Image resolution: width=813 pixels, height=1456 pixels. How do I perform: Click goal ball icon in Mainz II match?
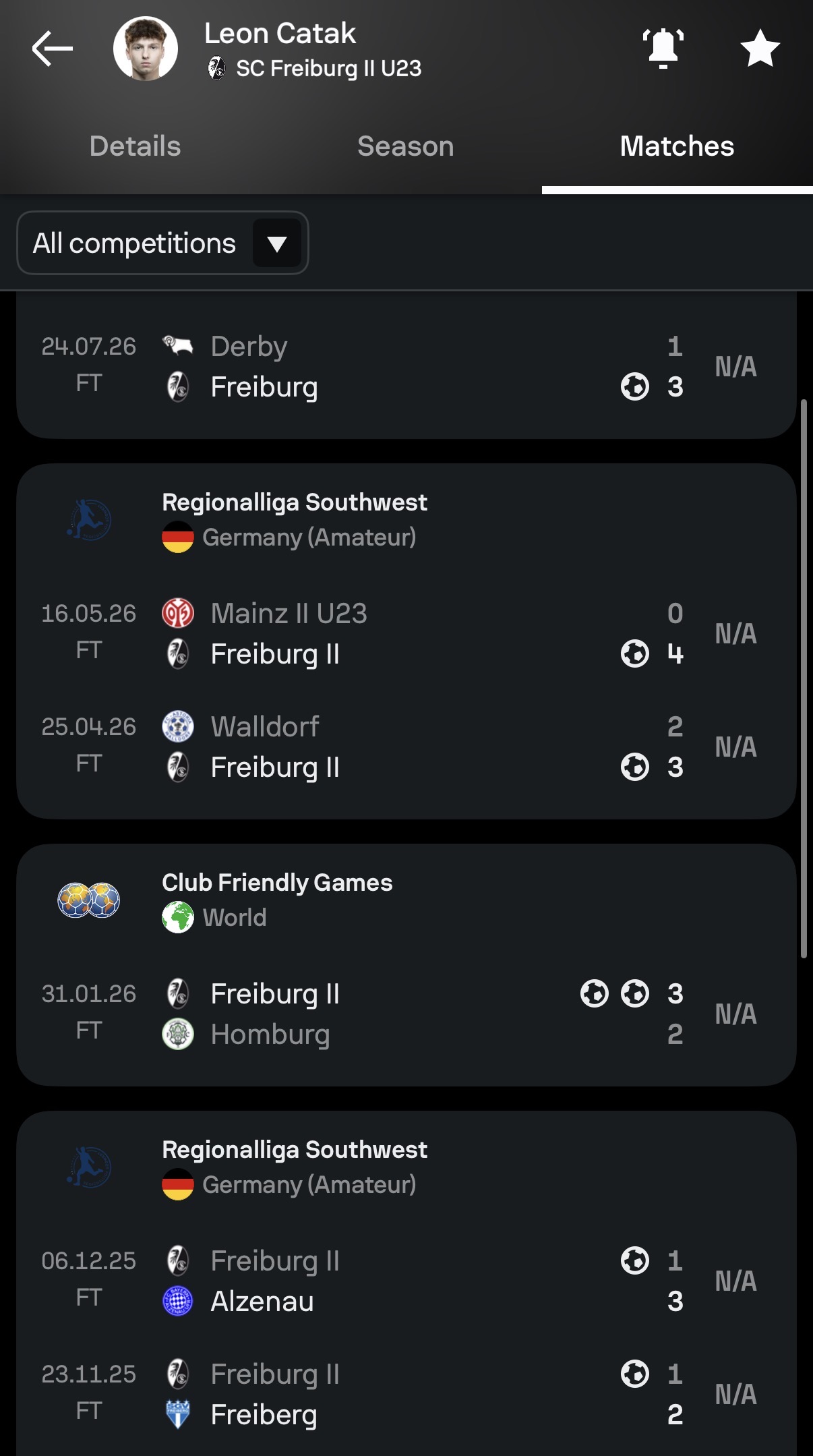pyautogui.click(x=635, y=653)
